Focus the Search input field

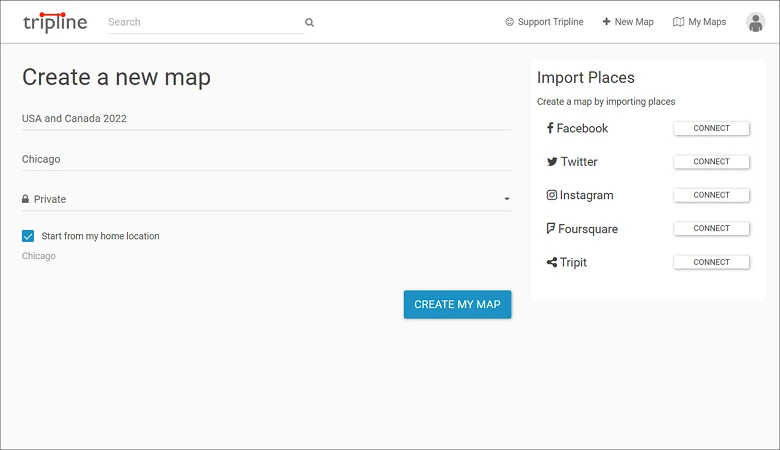click(x=205, y=22)
